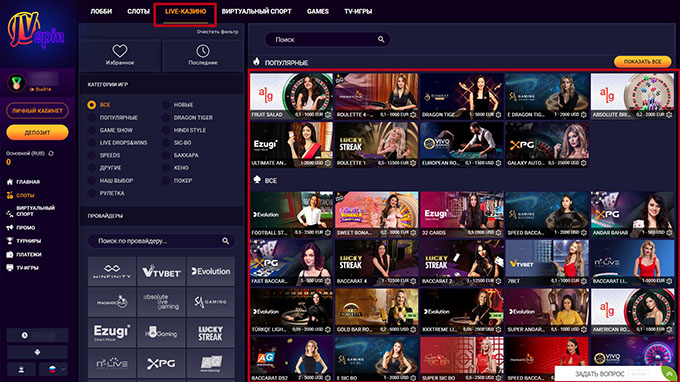Image resolution: width=680 pixels, height=382 pixels.
Task: Select the Рулетка category radio button
Action: click(x=92, y=193)
